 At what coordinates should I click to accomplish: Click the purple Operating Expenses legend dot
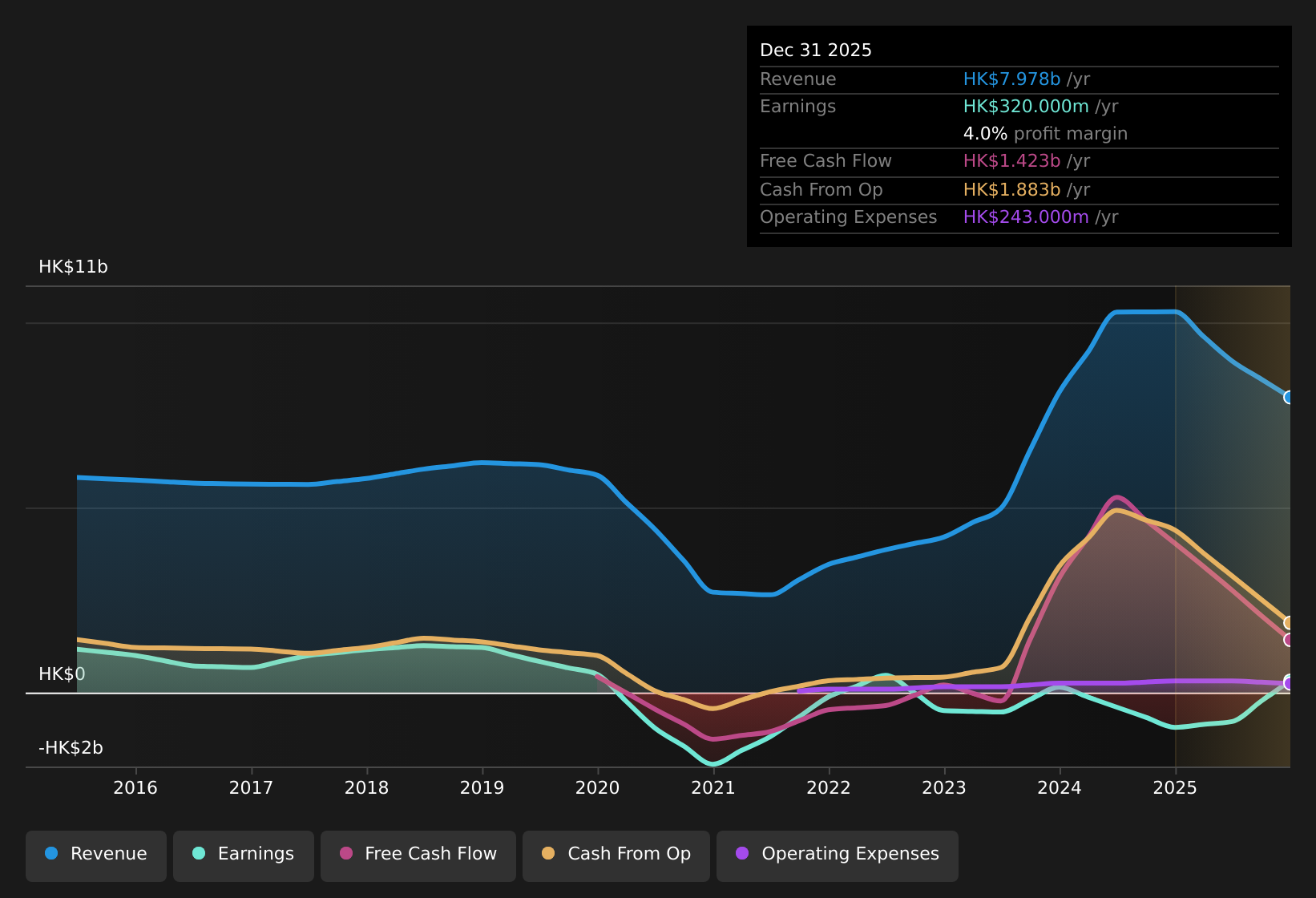742,854
